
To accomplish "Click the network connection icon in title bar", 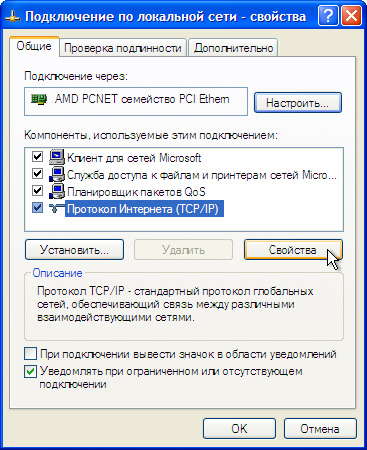I will coord(13,17).
